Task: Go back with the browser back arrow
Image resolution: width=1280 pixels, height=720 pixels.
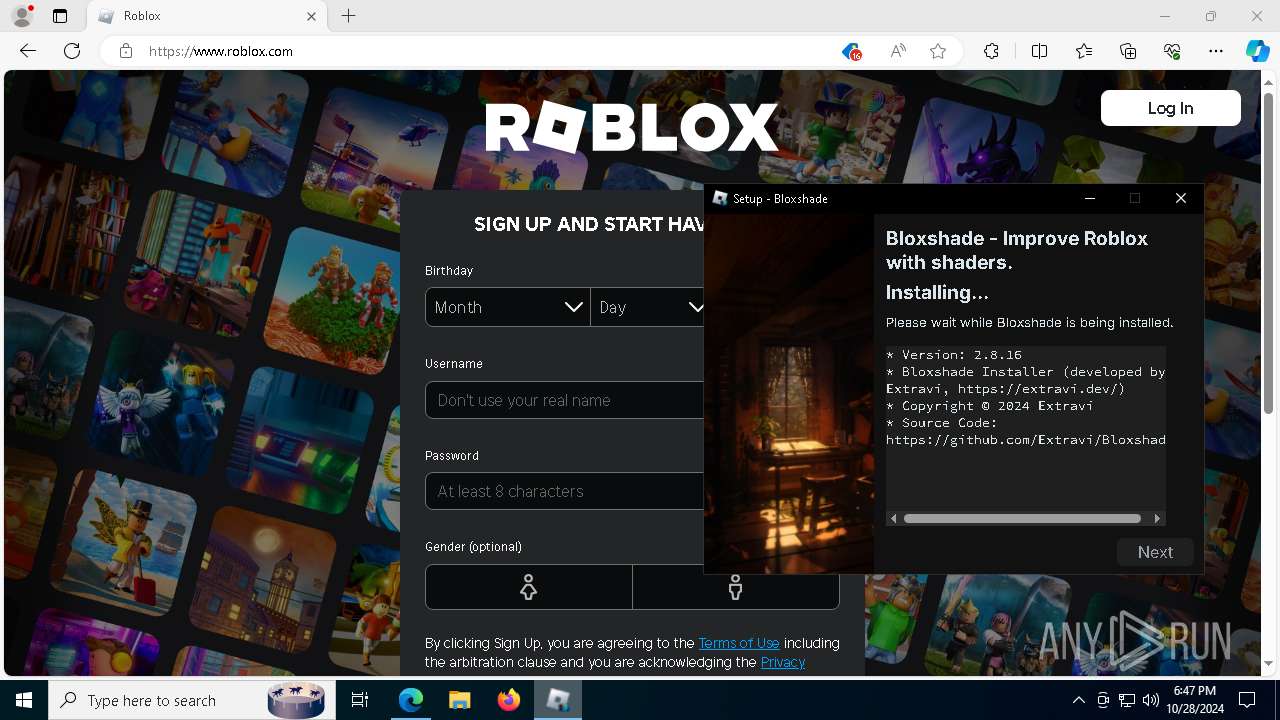Action: [x=28, y=51]
